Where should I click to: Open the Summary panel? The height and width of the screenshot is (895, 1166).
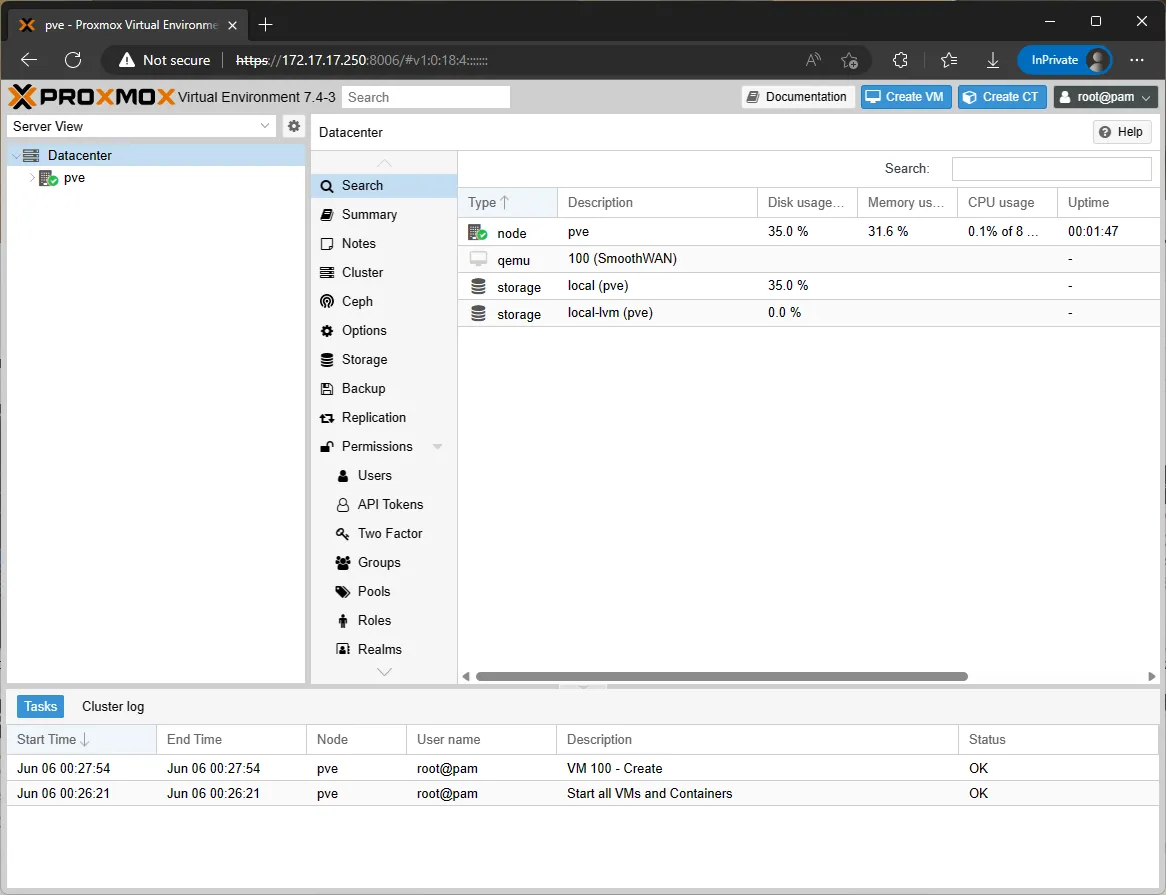(384, 215)
